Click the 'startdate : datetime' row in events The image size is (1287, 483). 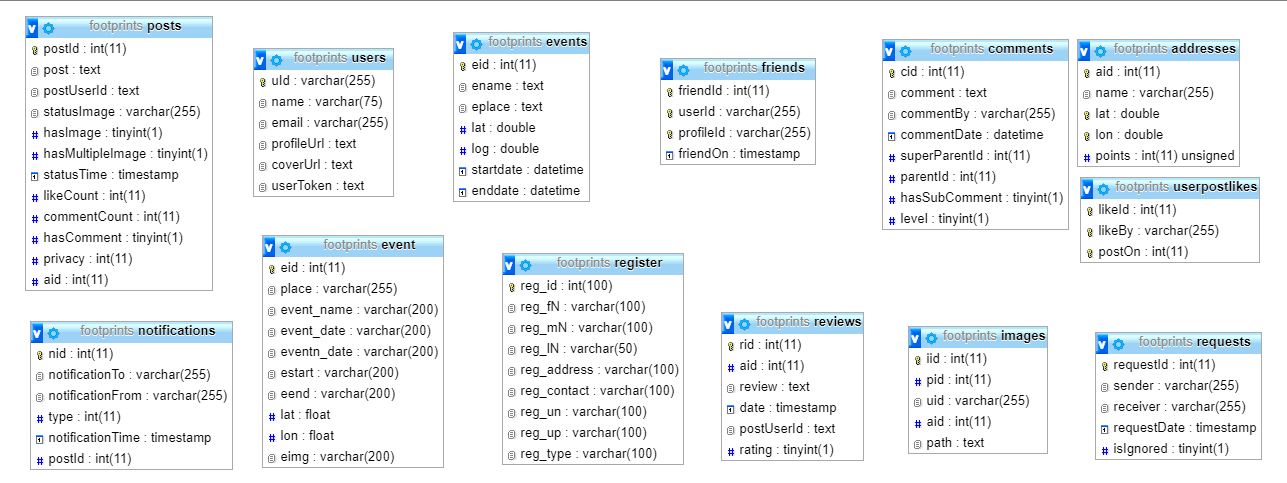521,170
